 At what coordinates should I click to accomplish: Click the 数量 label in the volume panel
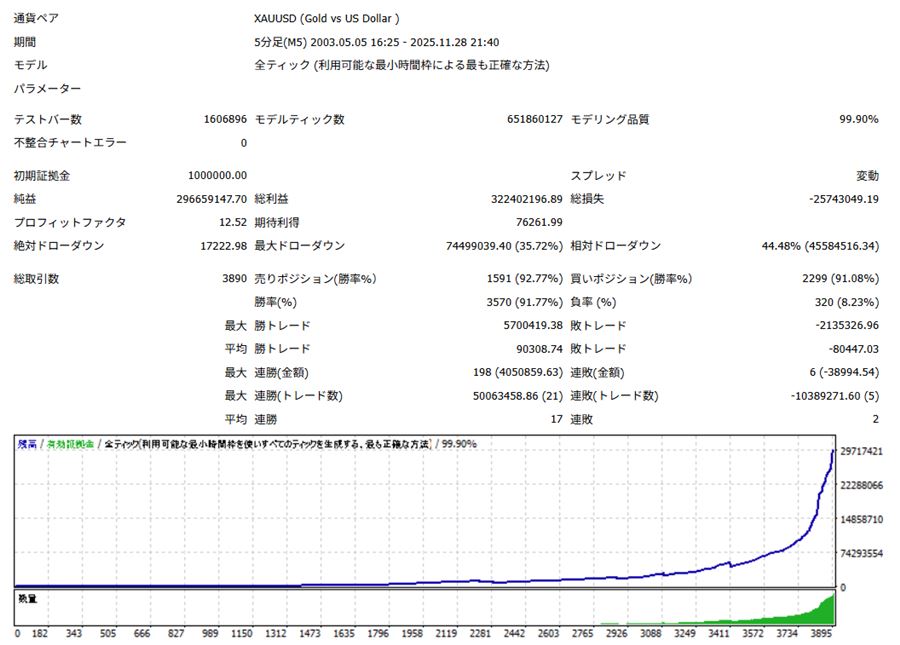[27, 599]
